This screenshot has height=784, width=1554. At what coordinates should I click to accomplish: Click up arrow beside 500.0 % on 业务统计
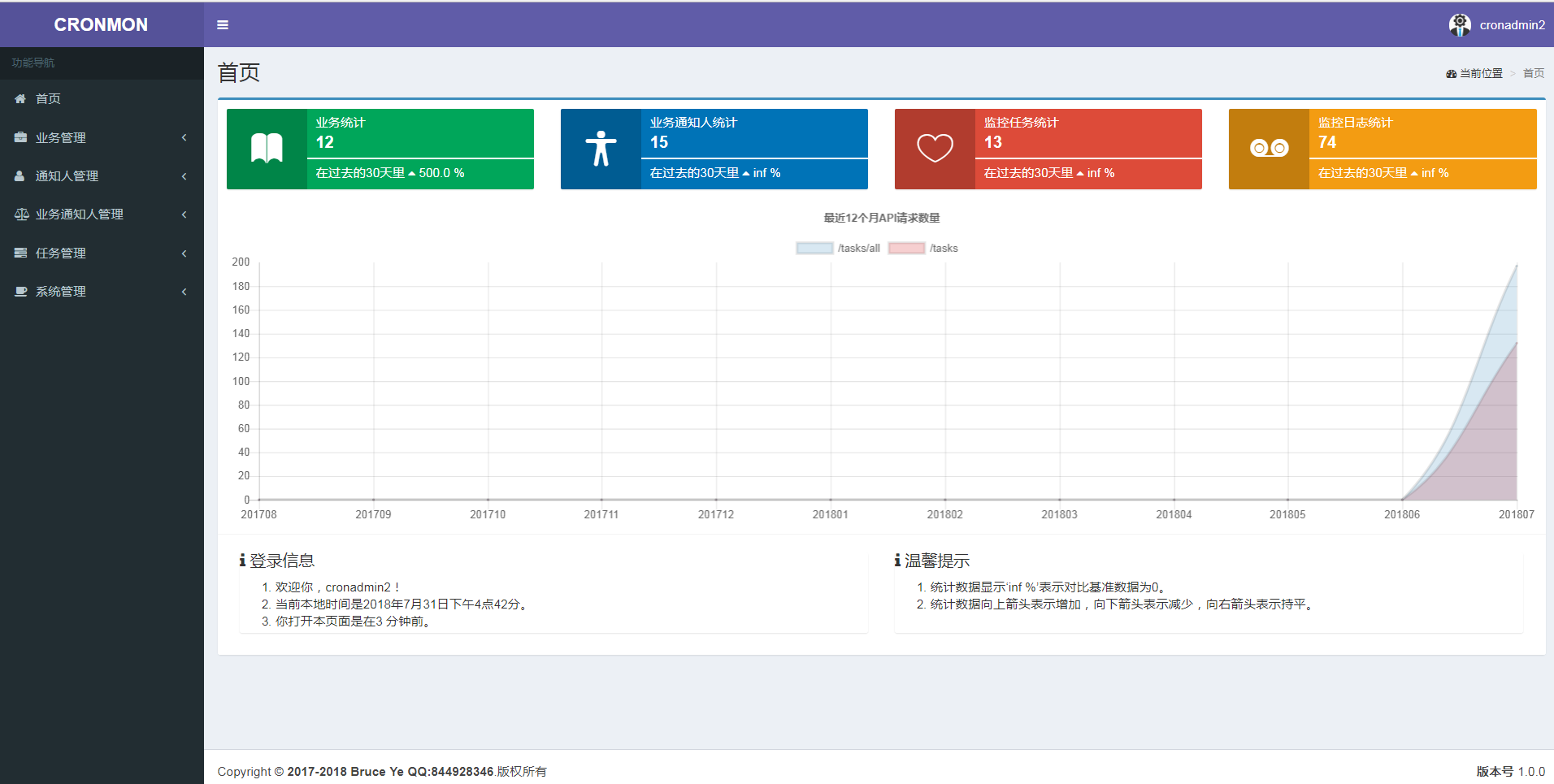pyautogui.click(x=412, y=174)
